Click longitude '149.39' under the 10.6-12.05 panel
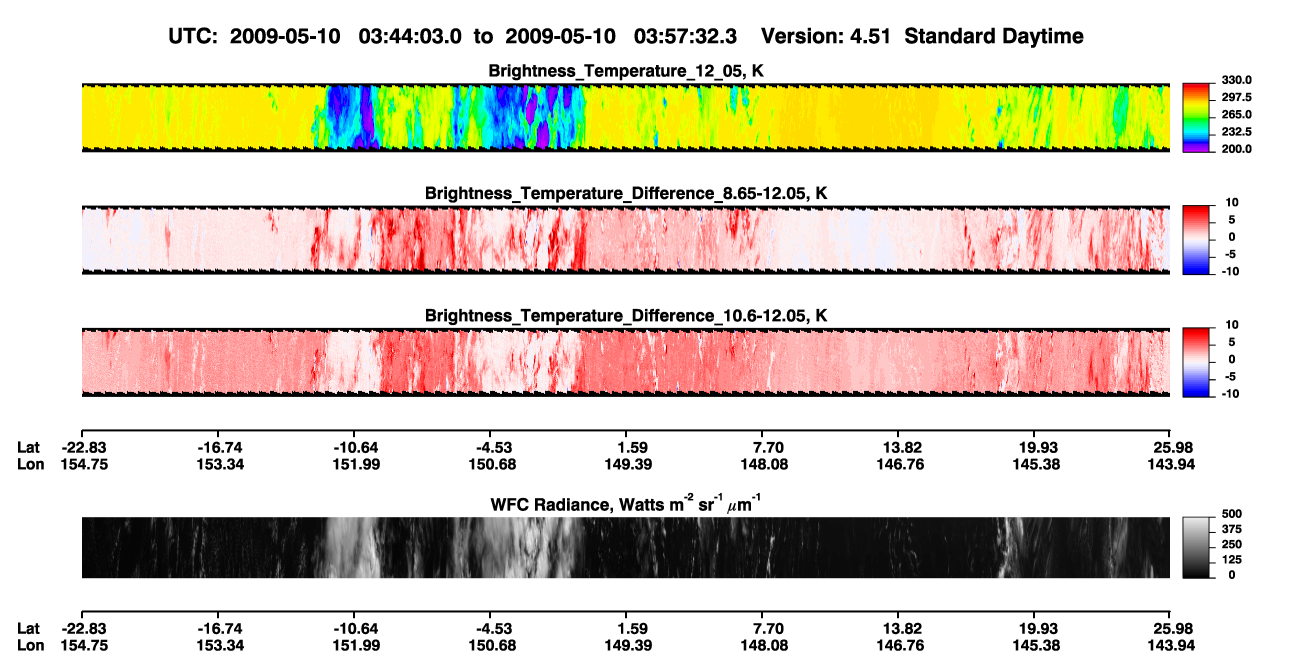This screenshot has width=1300, height=667. click(626, 463)
